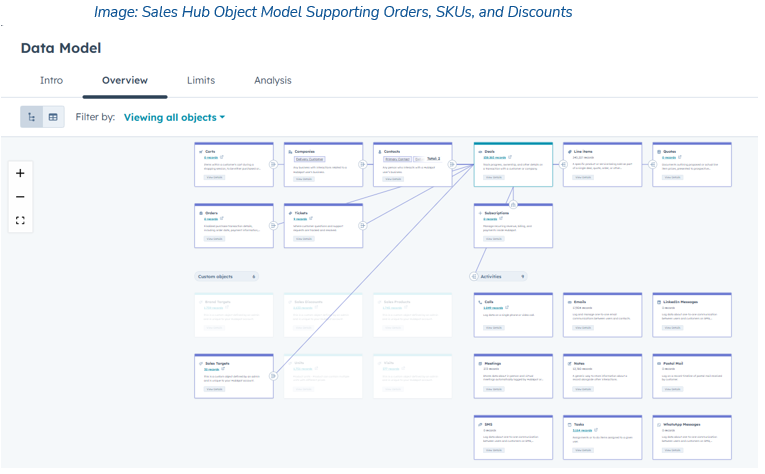Image resolution: width=765 pixels, height=474 pixels.
Task: Click the connector icon above the Subscriptions card
Action: pyautogui.click(x=512, y=204)
